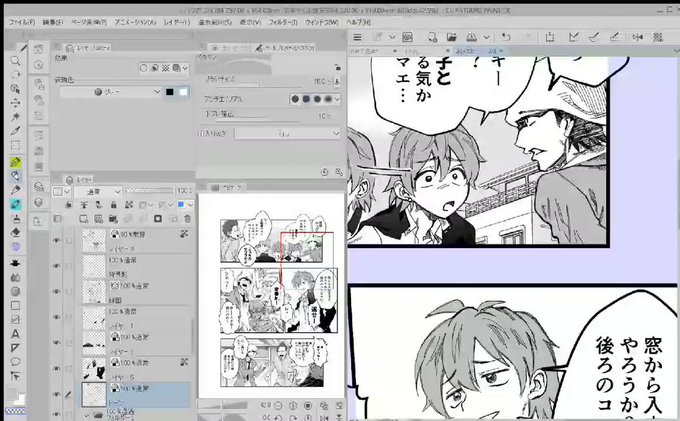Select the cyan-highlighted Airbrush tool
Image resolution: width=680 pixels, height=421 pixels.
[15, 204]
